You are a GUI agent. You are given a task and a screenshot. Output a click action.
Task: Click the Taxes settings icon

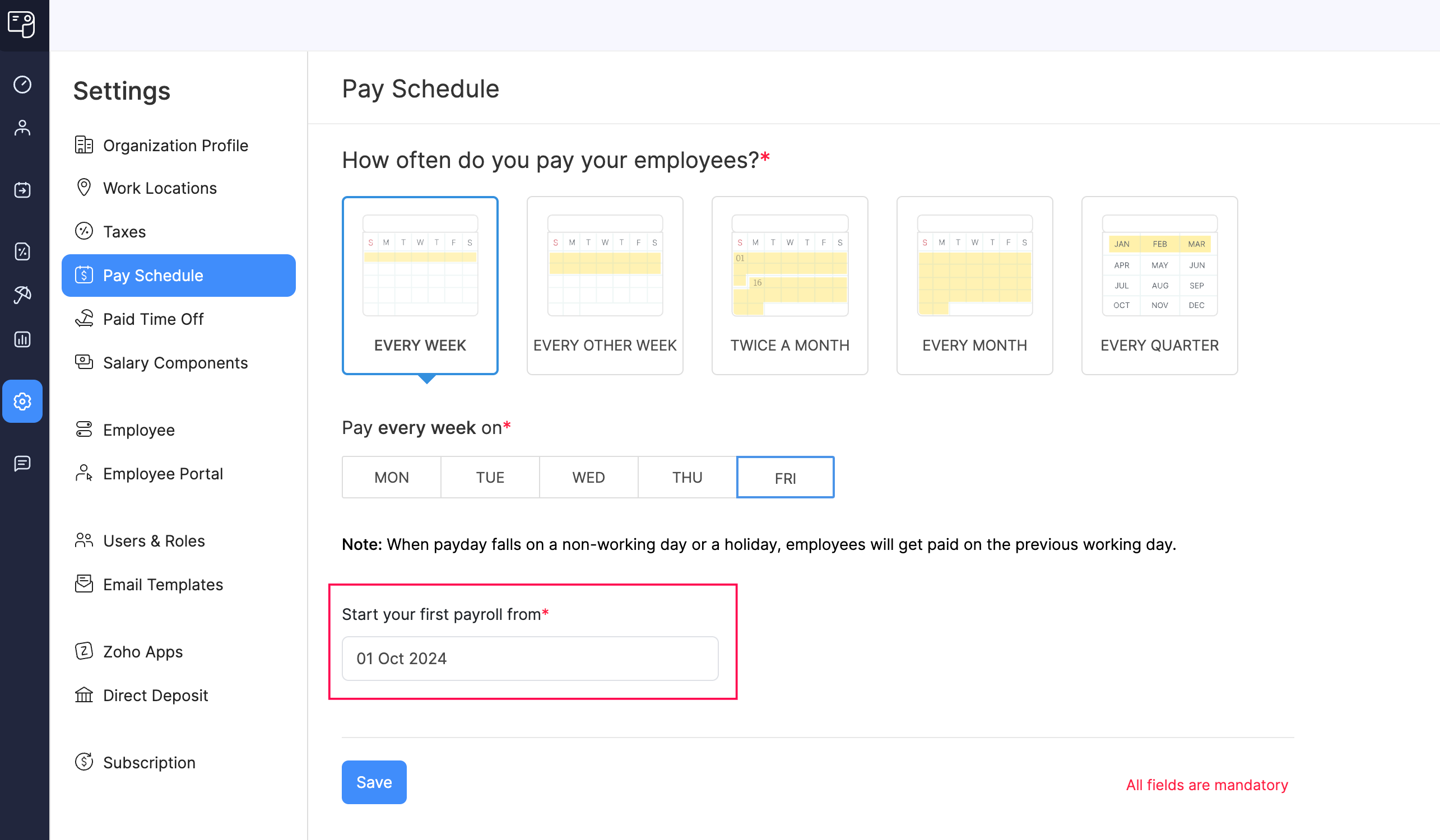pos(84,231)
